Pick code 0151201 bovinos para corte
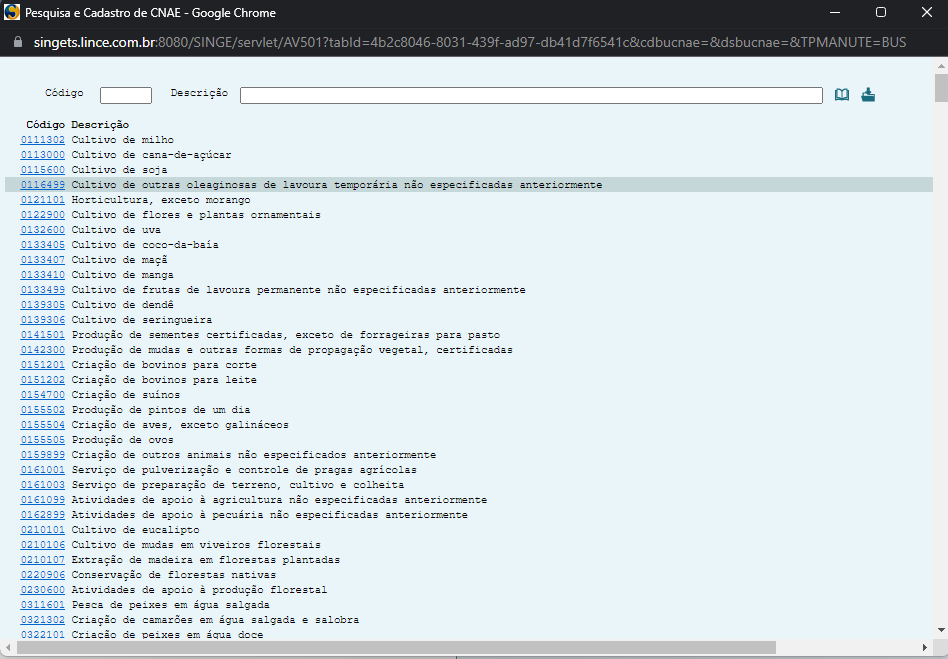This screenshot has height=659, width=948. pos(43,365)
